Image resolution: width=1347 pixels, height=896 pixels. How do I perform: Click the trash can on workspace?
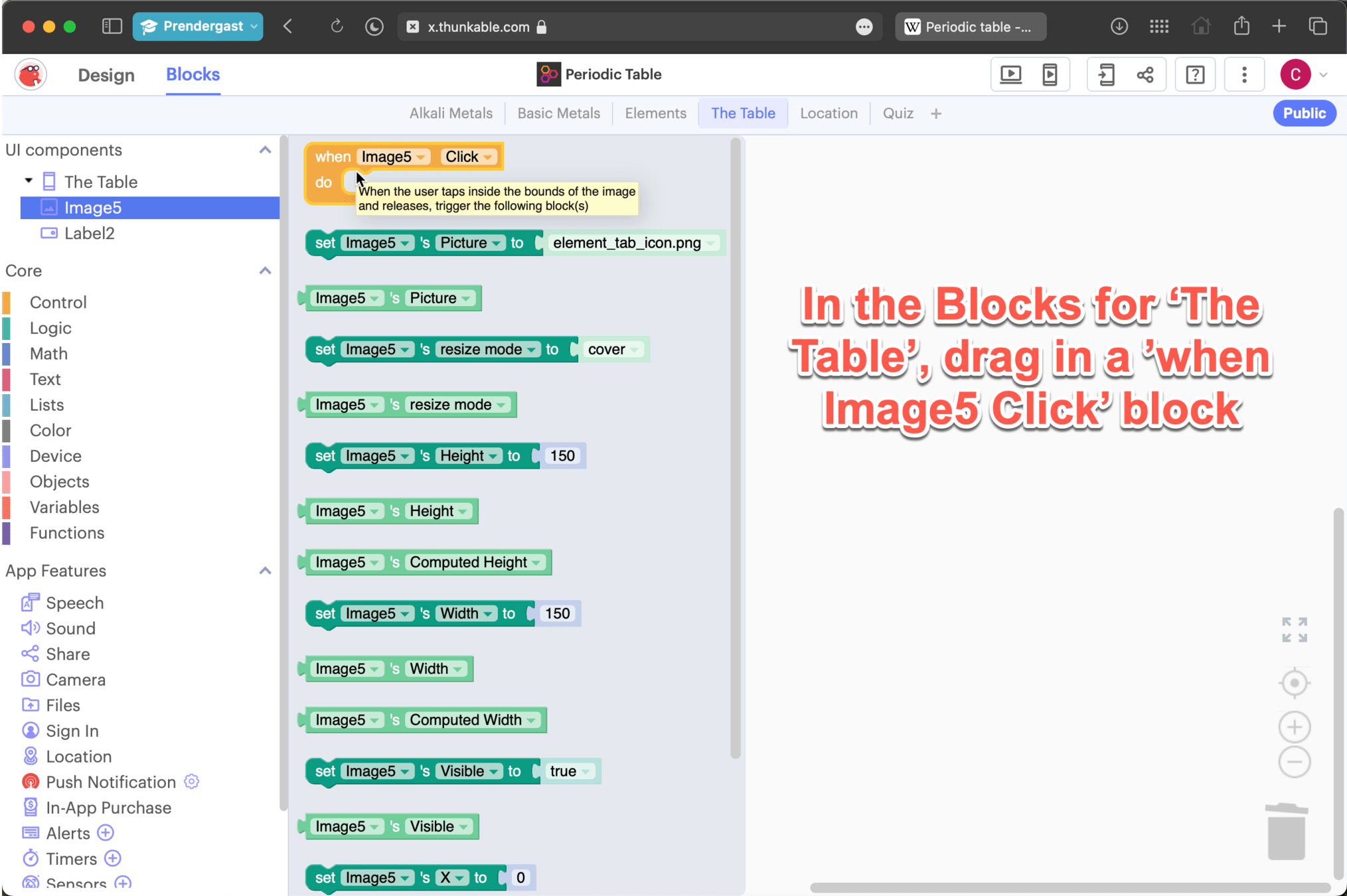[x=1286, y=832]
